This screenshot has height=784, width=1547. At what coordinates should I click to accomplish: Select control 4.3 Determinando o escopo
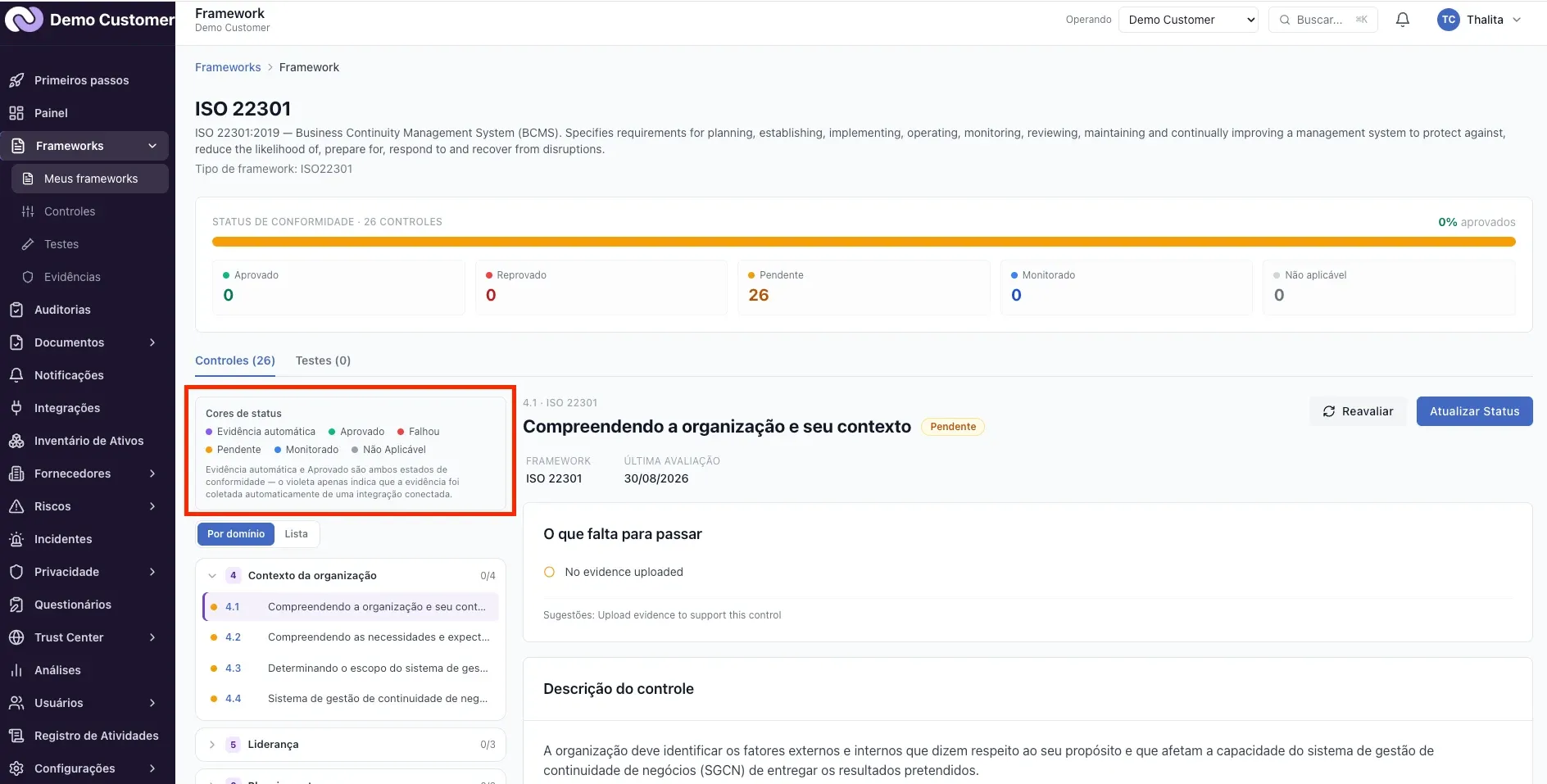pos(351,668)
